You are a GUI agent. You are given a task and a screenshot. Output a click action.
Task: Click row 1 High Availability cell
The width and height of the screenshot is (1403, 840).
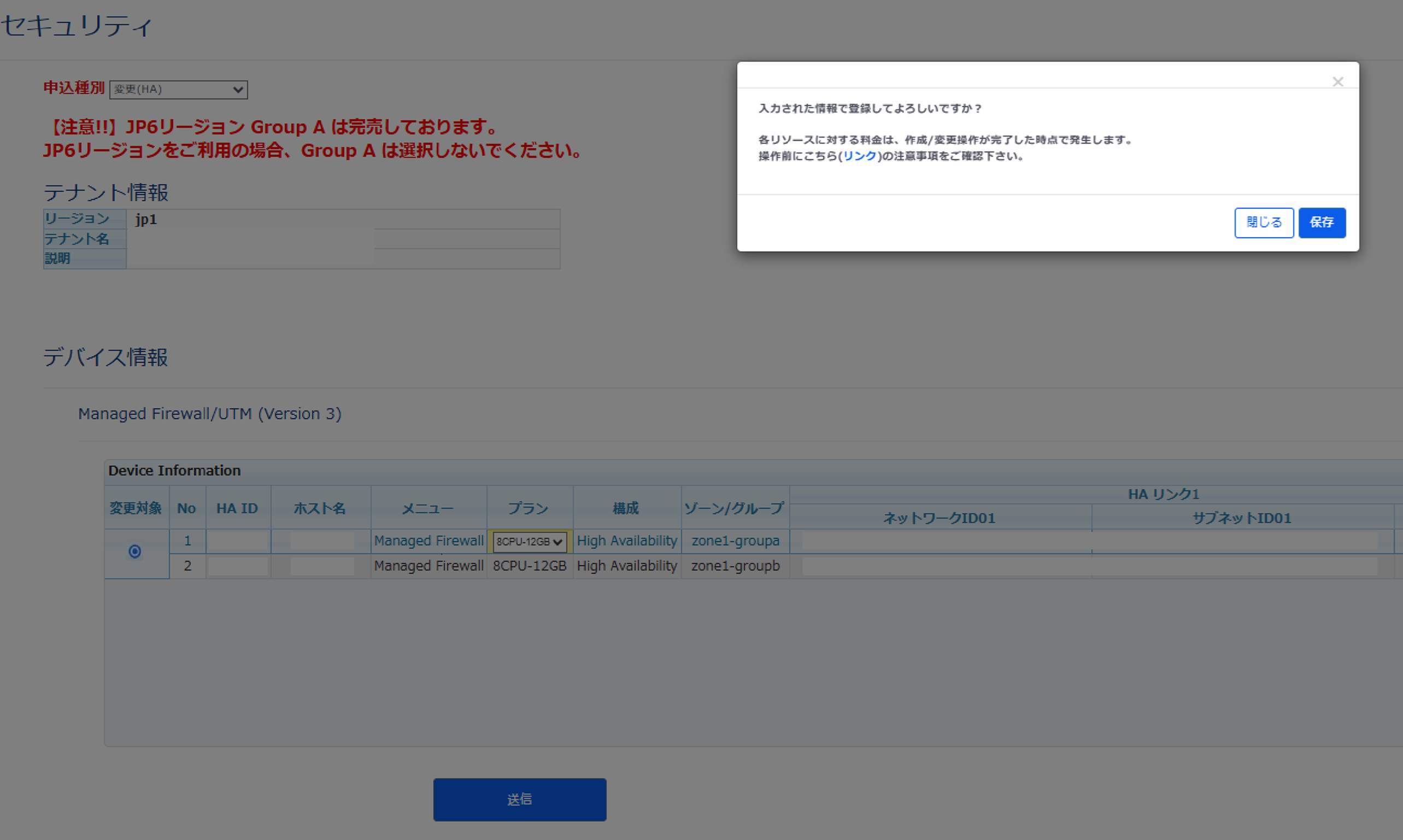pos(626,541)
